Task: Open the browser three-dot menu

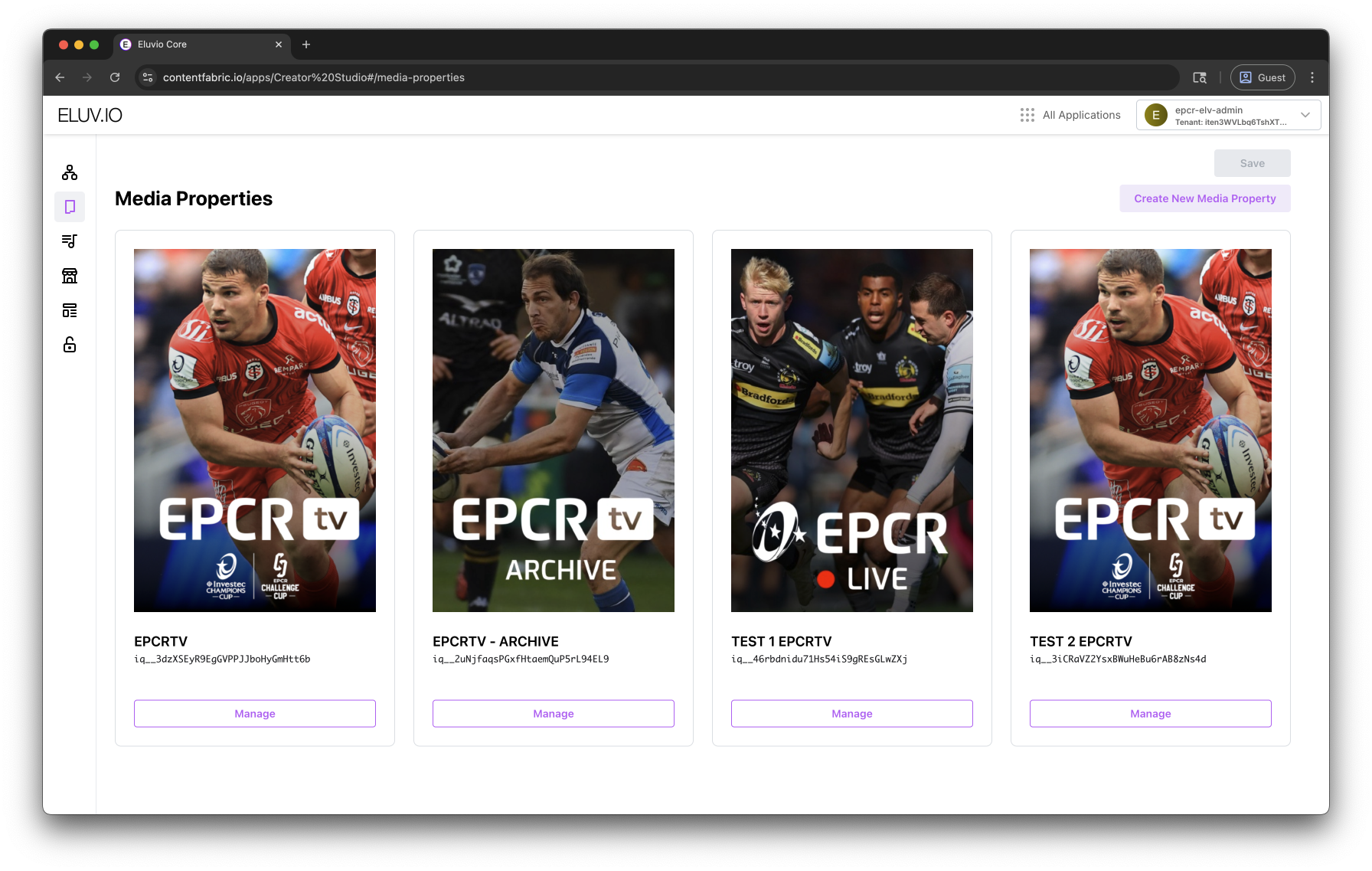Action: [1312, 77]
